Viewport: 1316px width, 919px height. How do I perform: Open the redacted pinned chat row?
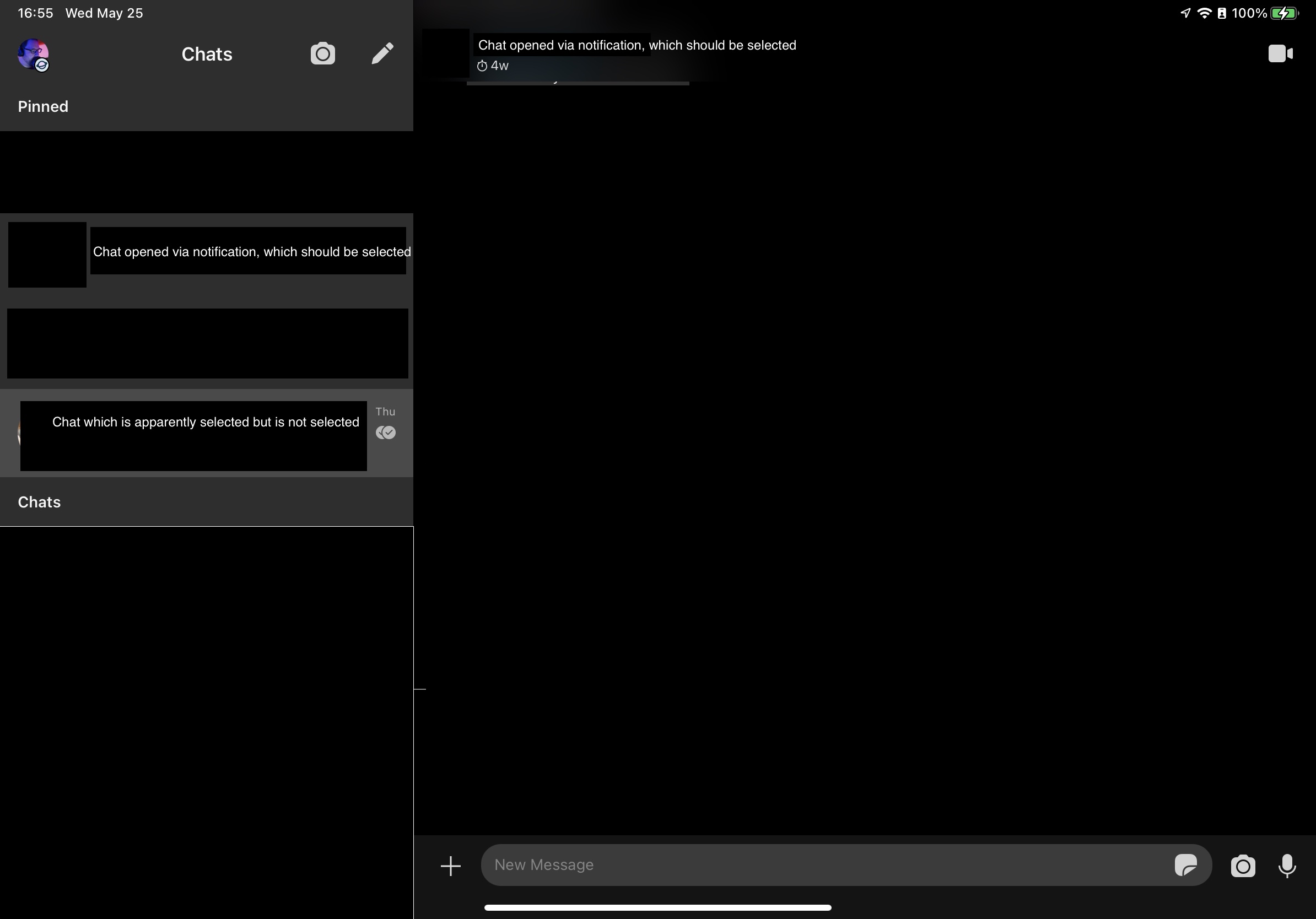[x=206, y=343]
